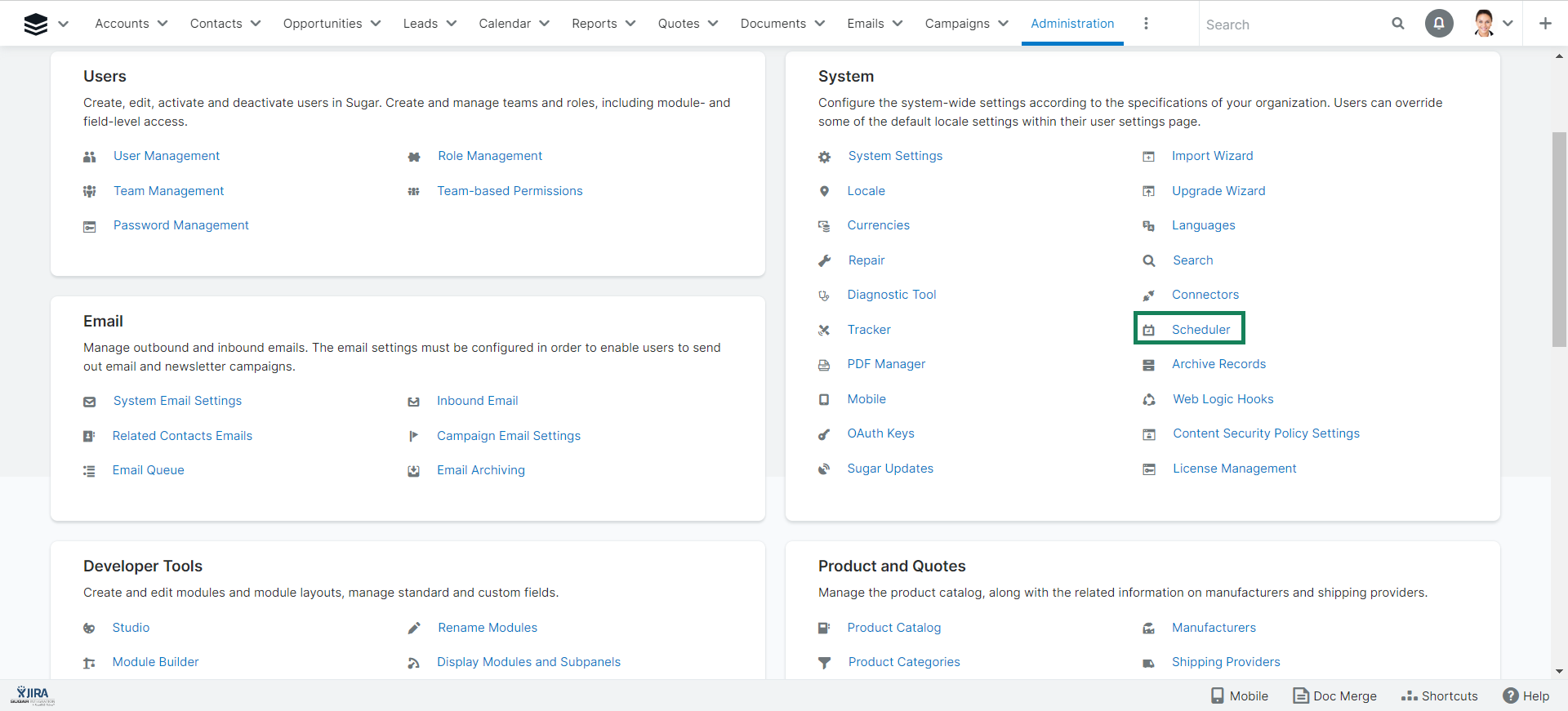Click the SugarCRM cube logo icon

[36, 24]
